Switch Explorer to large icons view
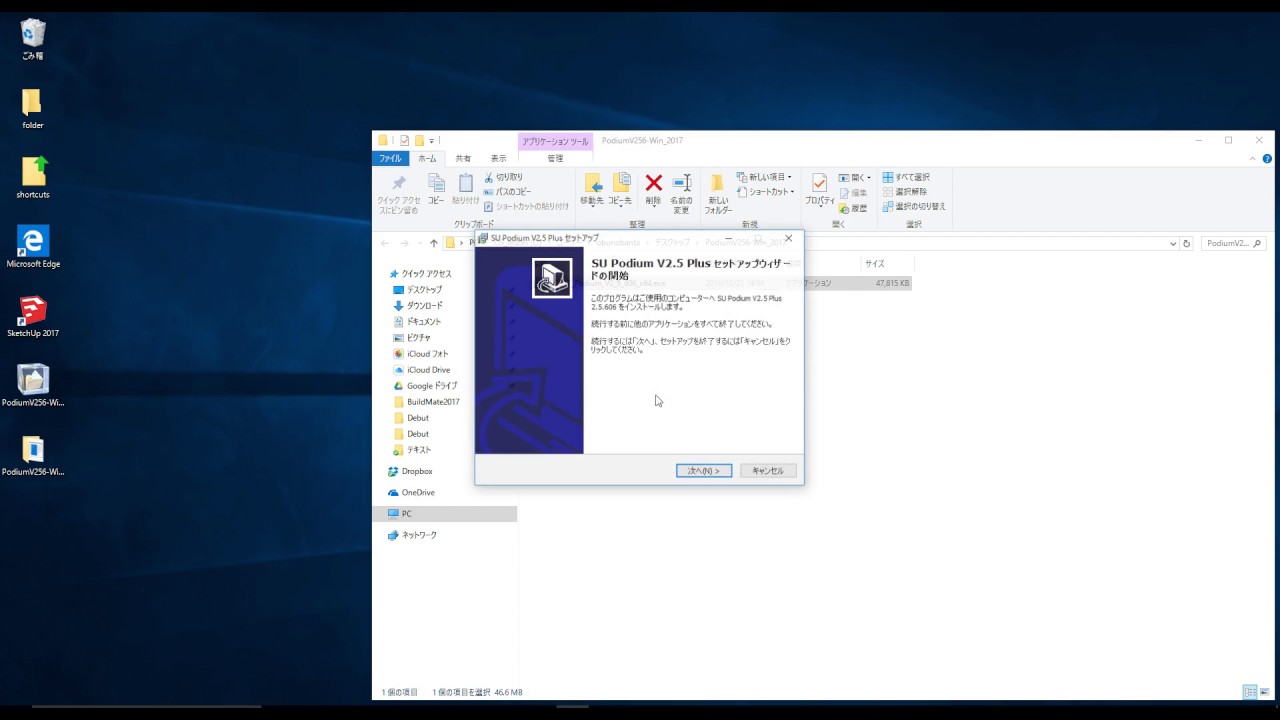The height and width of the screenshot is (720, 1280). [1265, 692]
